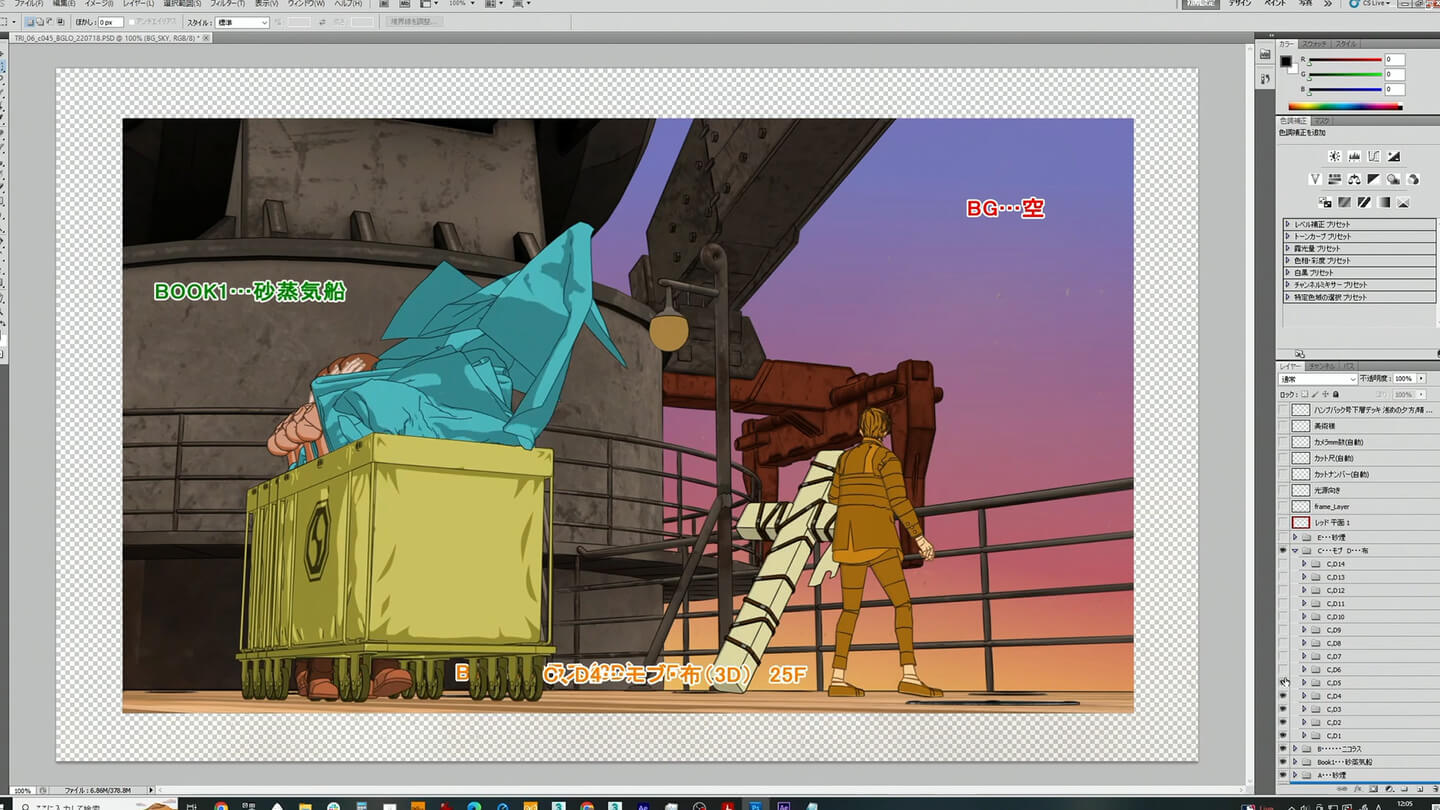1440x810 pixels.
Task: Switch to the スウォッチ tab
Action: coord(1314,44)
